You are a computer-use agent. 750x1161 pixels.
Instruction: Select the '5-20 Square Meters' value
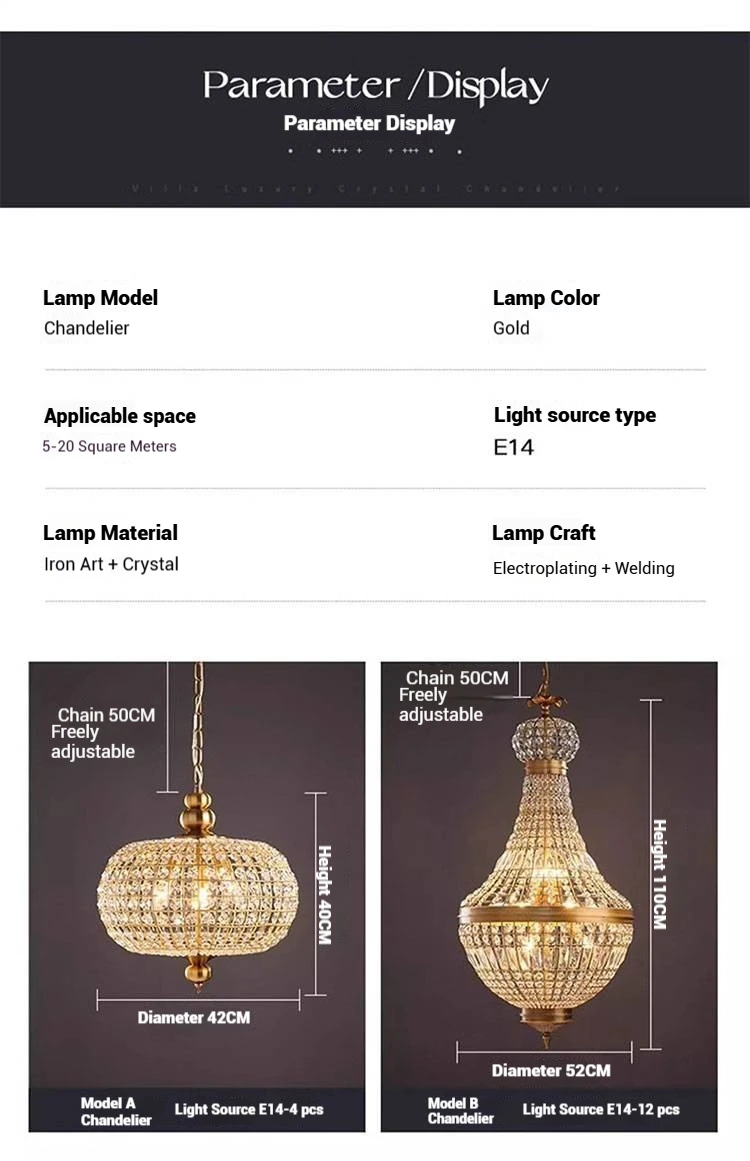pyautogui.click(x=109, y=446)
